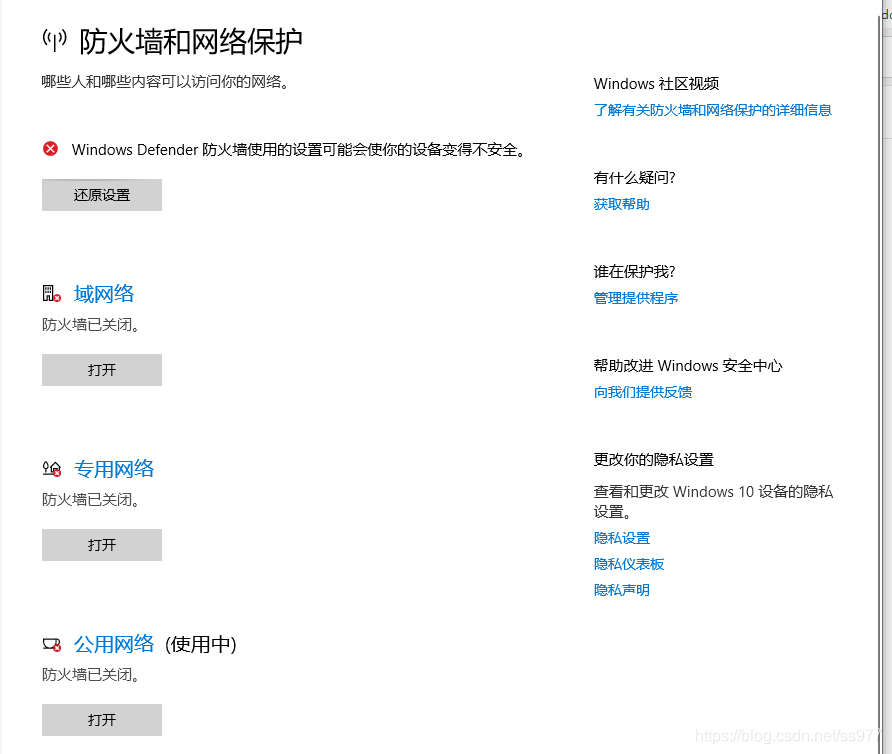Click the red error warning icon
Screen dimensions: 892x754
coord(51,149)
